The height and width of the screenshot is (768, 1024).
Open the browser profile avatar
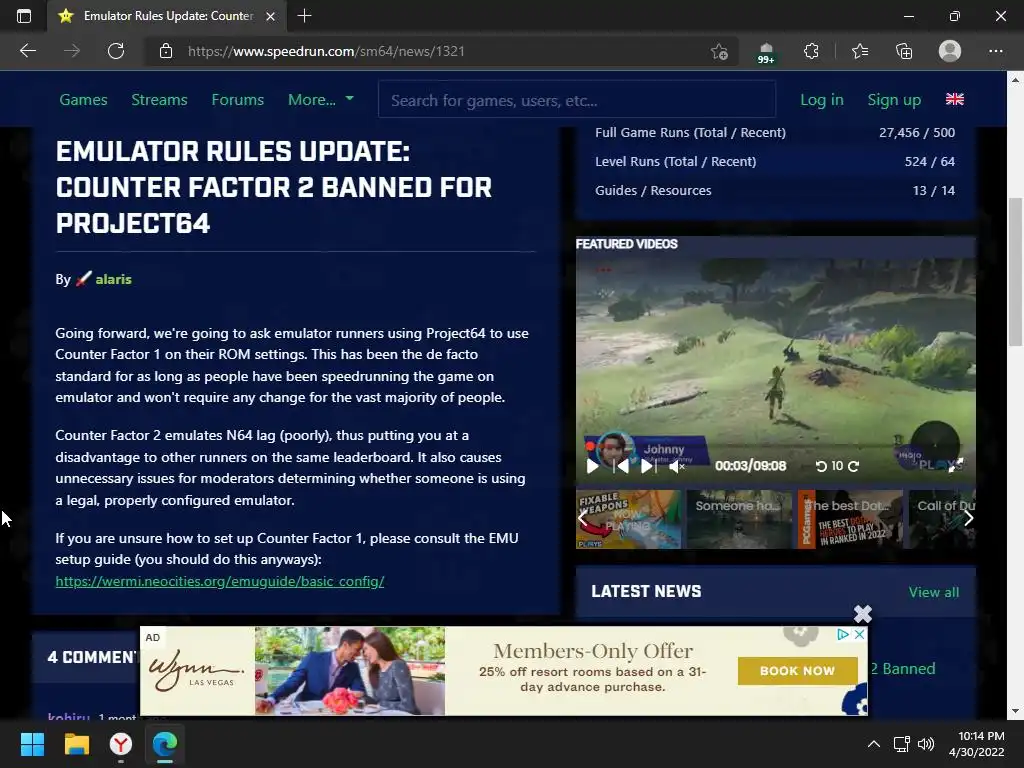[950, 51]
